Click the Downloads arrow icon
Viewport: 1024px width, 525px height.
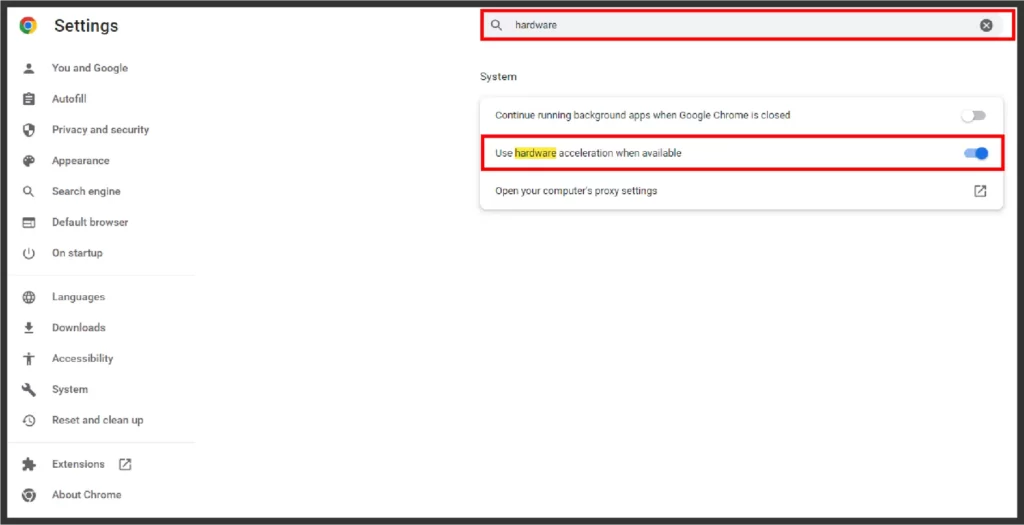29,328
